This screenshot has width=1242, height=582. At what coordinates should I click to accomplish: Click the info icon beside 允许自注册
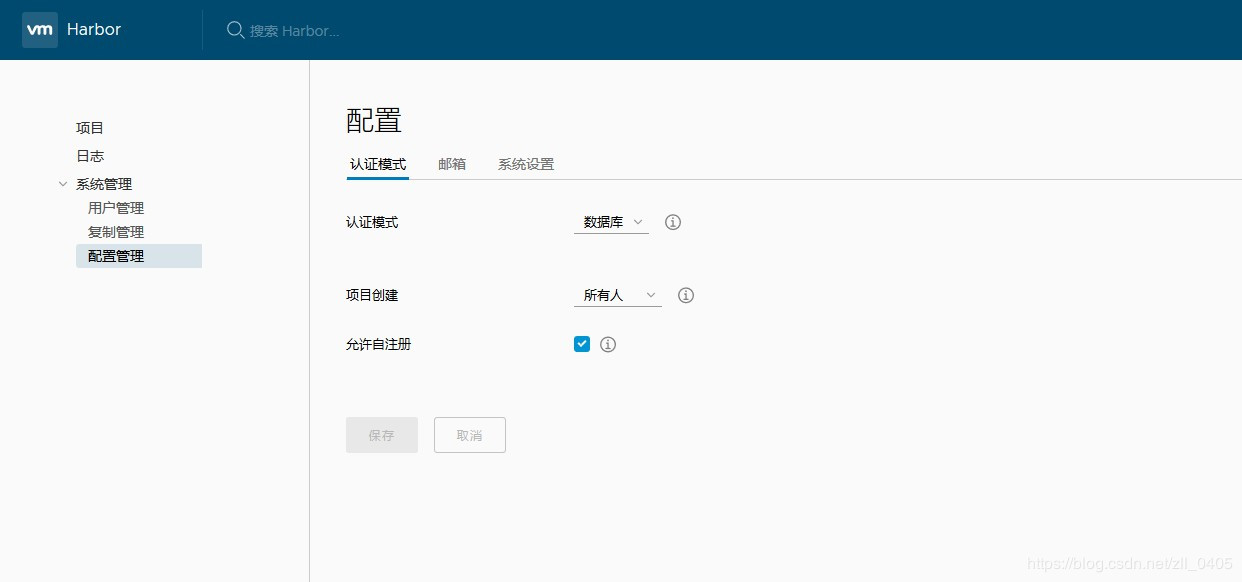click(x=608, y=343)
